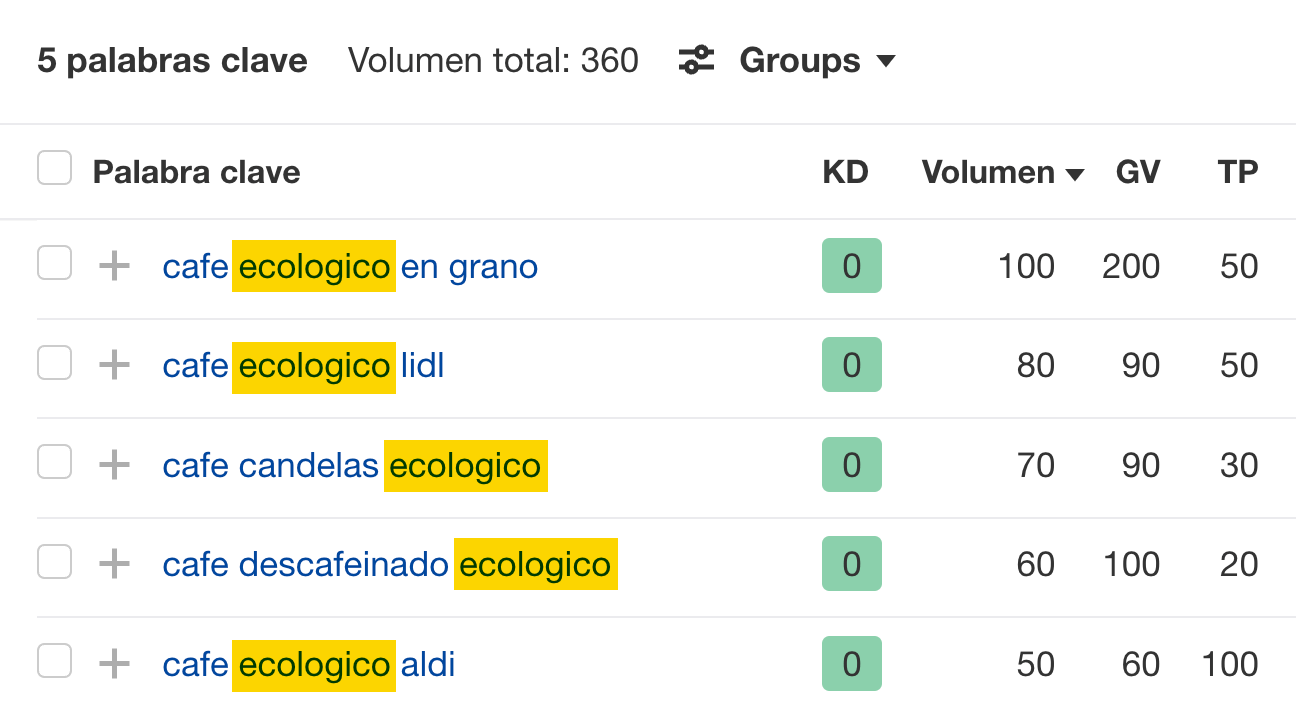1296x722 pixels.
Task: Click plus icon beside 'cafe ecologico lidl'
Action: pos(115,365)
